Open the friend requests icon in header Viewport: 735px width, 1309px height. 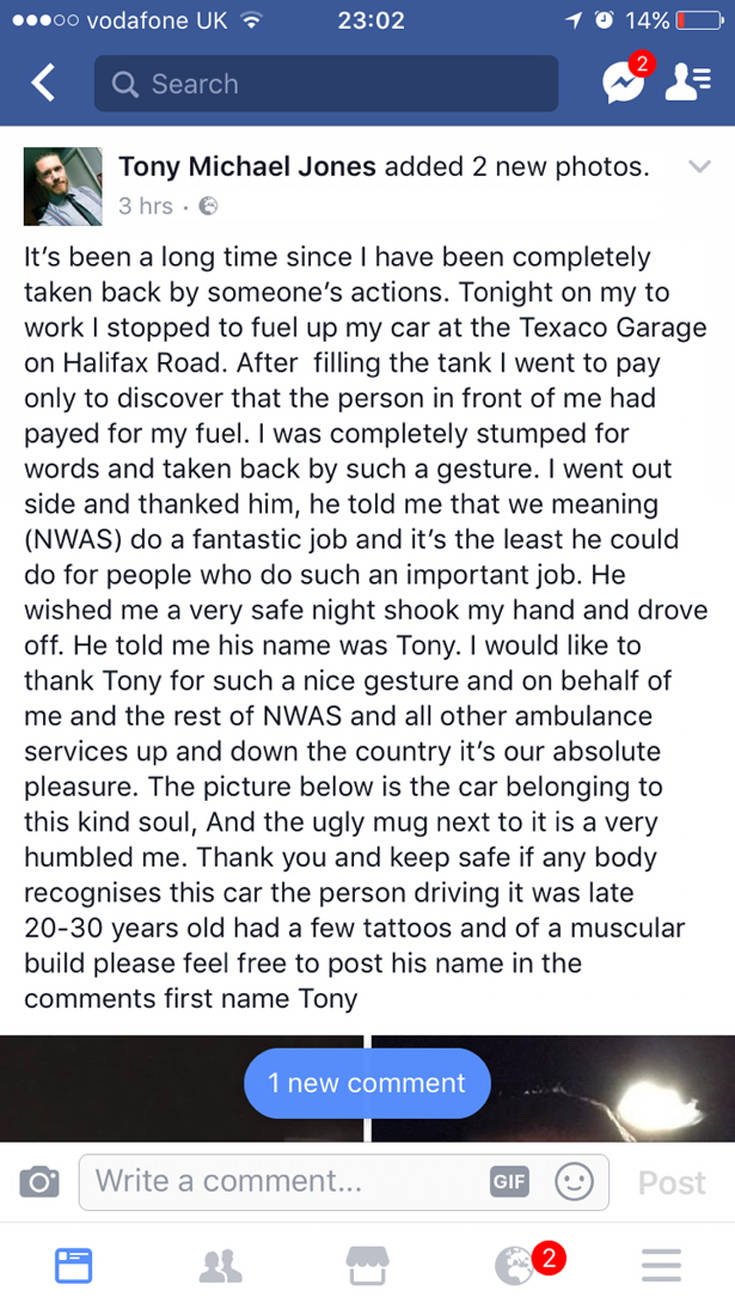pyautogui.click(x=688, y=84)
